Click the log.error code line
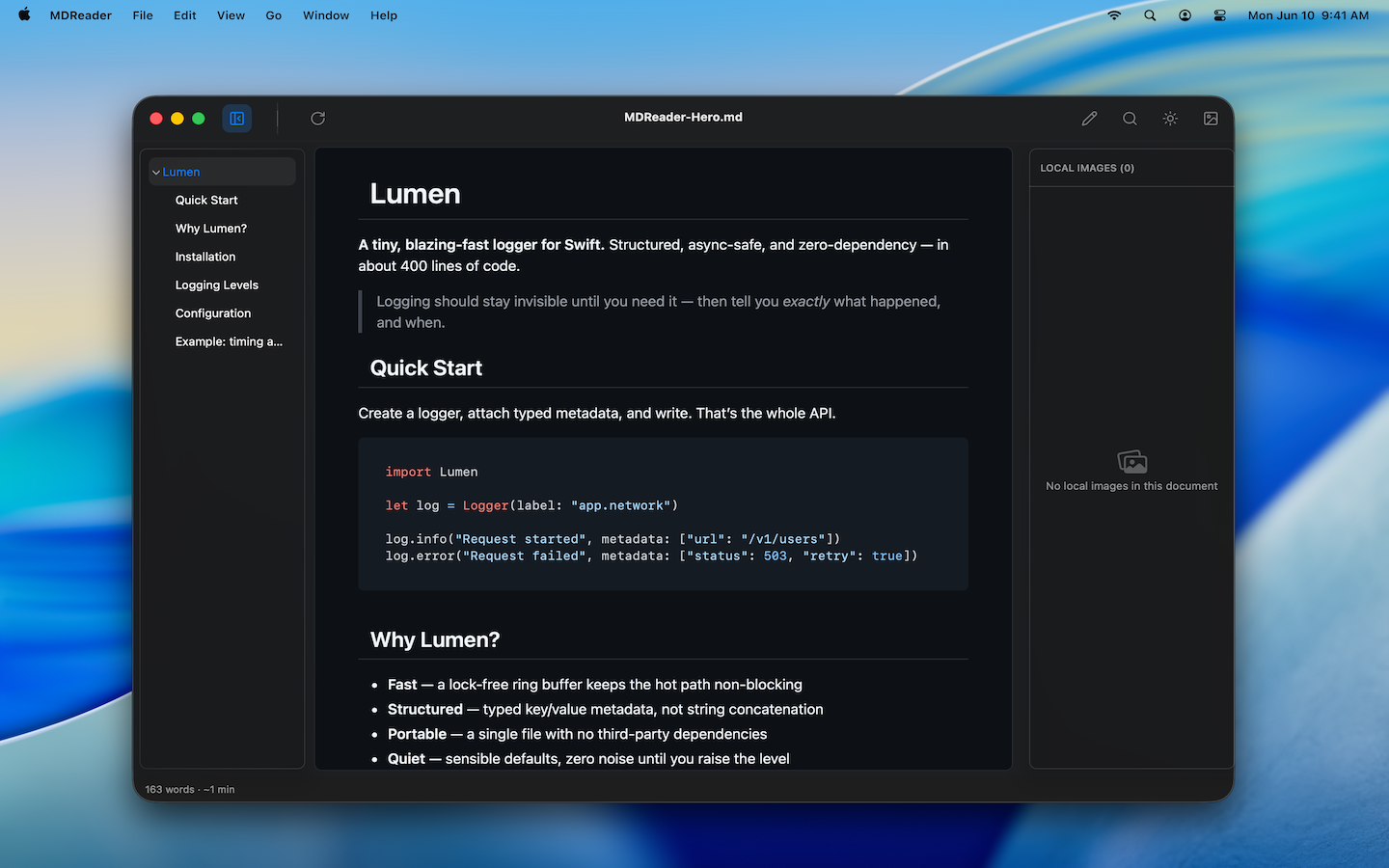1389x868 pixels. tap(651, 556)
